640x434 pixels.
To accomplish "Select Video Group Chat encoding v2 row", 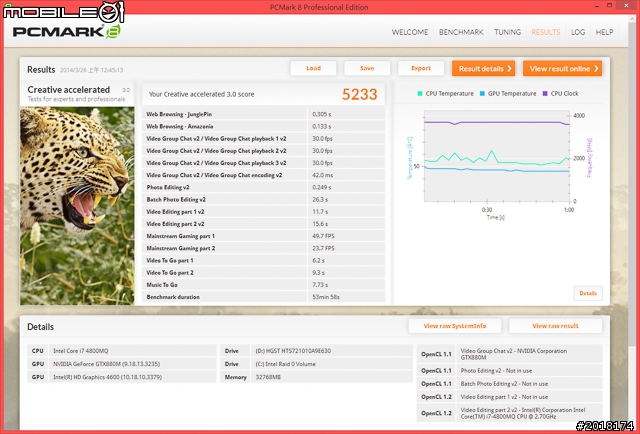I will point(263,175).
